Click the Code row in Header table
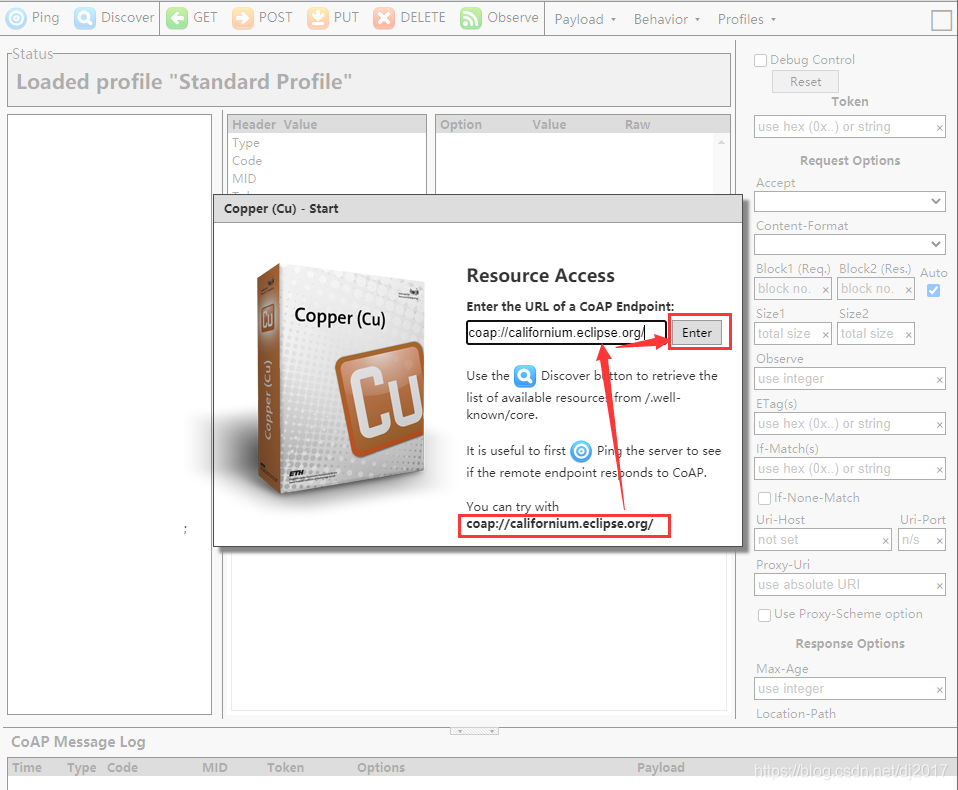Viewport: 958px width, 790px height. (x=326, y=161)
